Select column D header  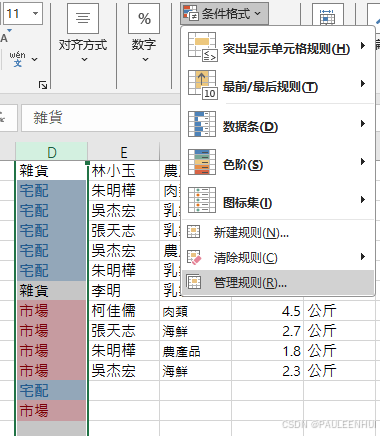(x=52, y=152)
